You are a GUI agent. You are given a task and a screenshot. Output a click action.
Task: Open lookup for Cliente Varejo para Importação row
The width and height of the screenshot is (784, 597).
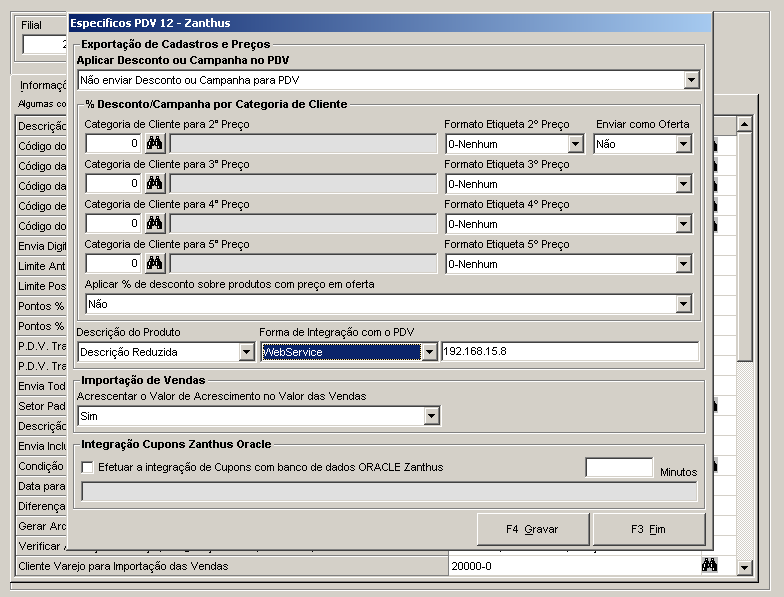click(709, 566)
